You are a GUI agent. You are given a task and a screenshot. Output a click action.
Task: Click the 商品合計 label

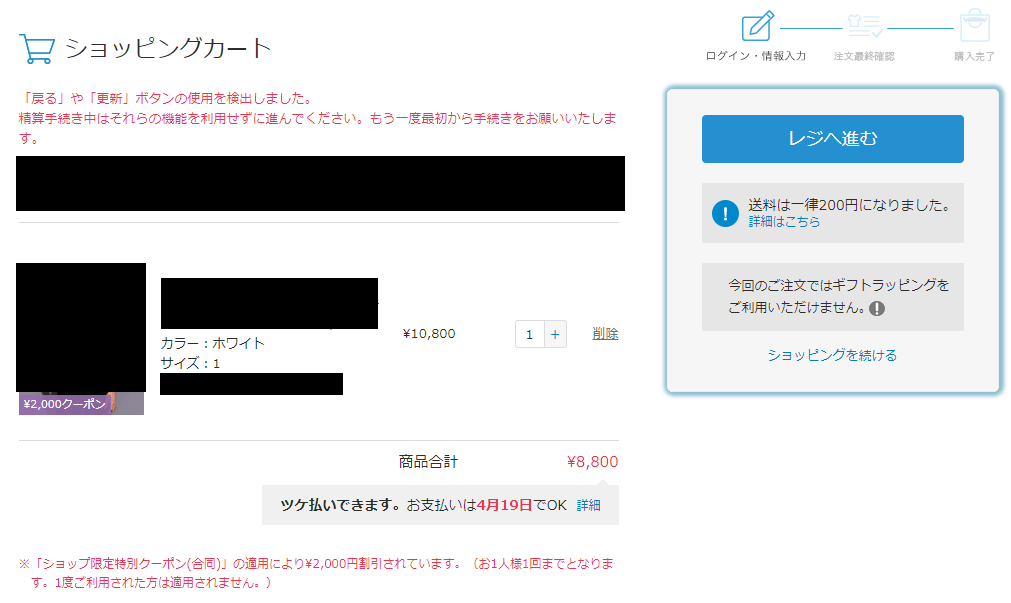[x=428, y=462]
